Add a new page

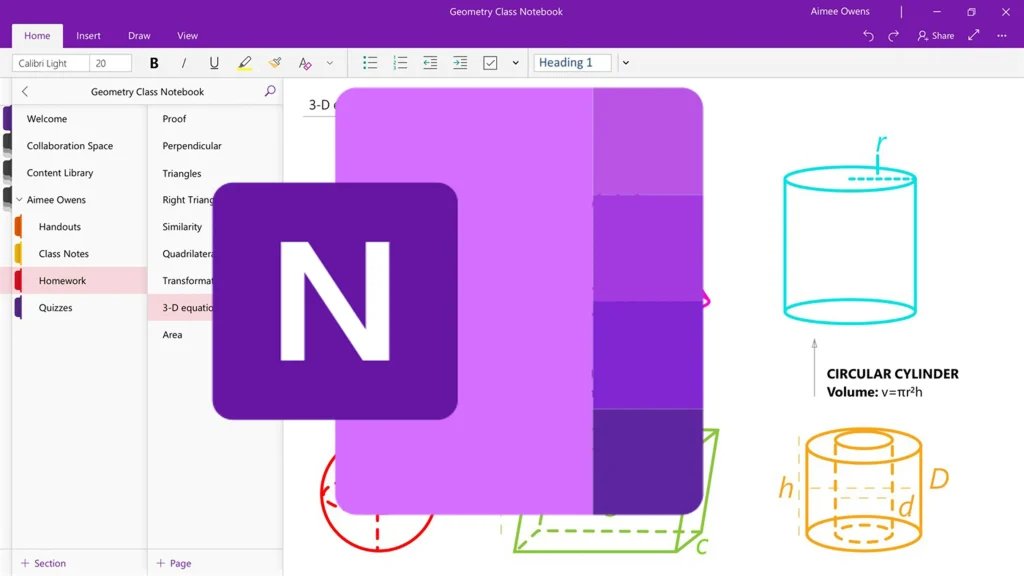(174, 563)
